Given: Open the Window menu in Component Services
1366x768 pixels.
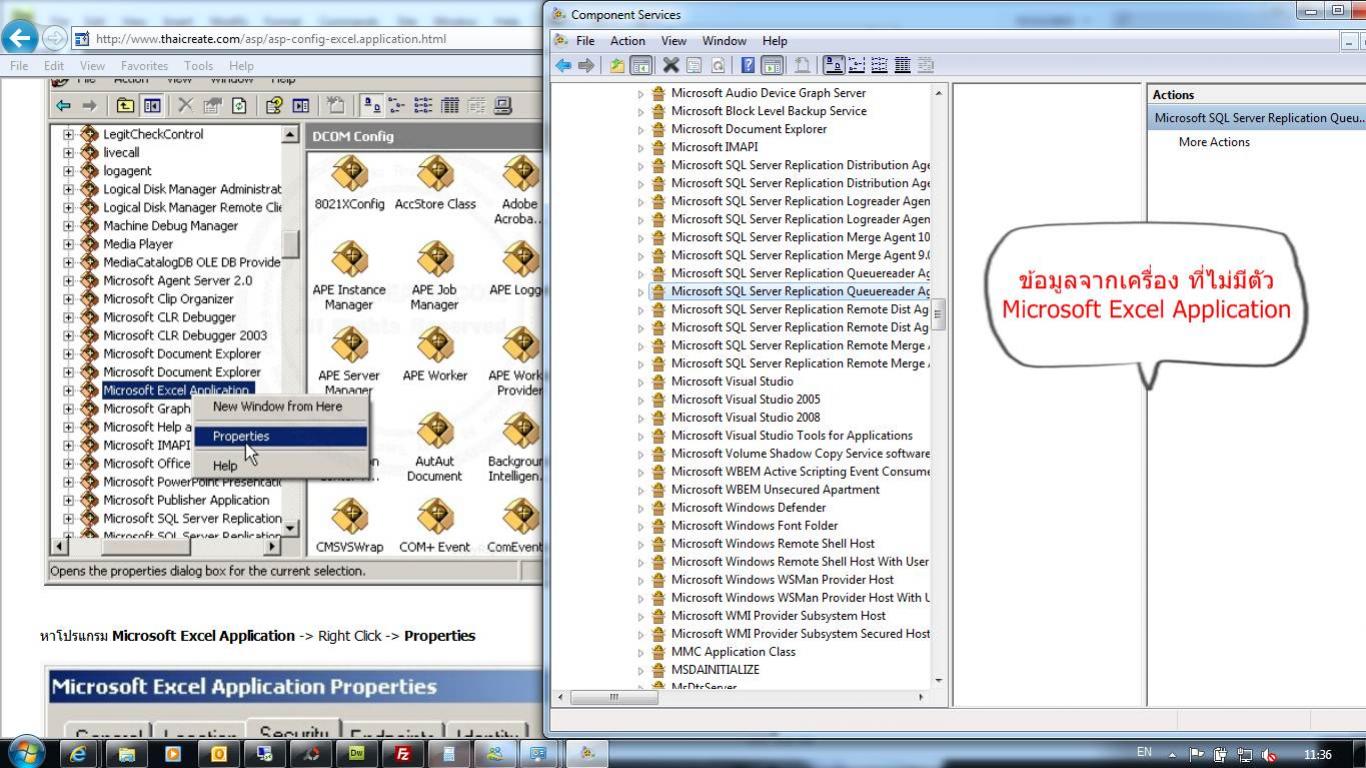Looking at the screenshot, I should tap(724, 41).
